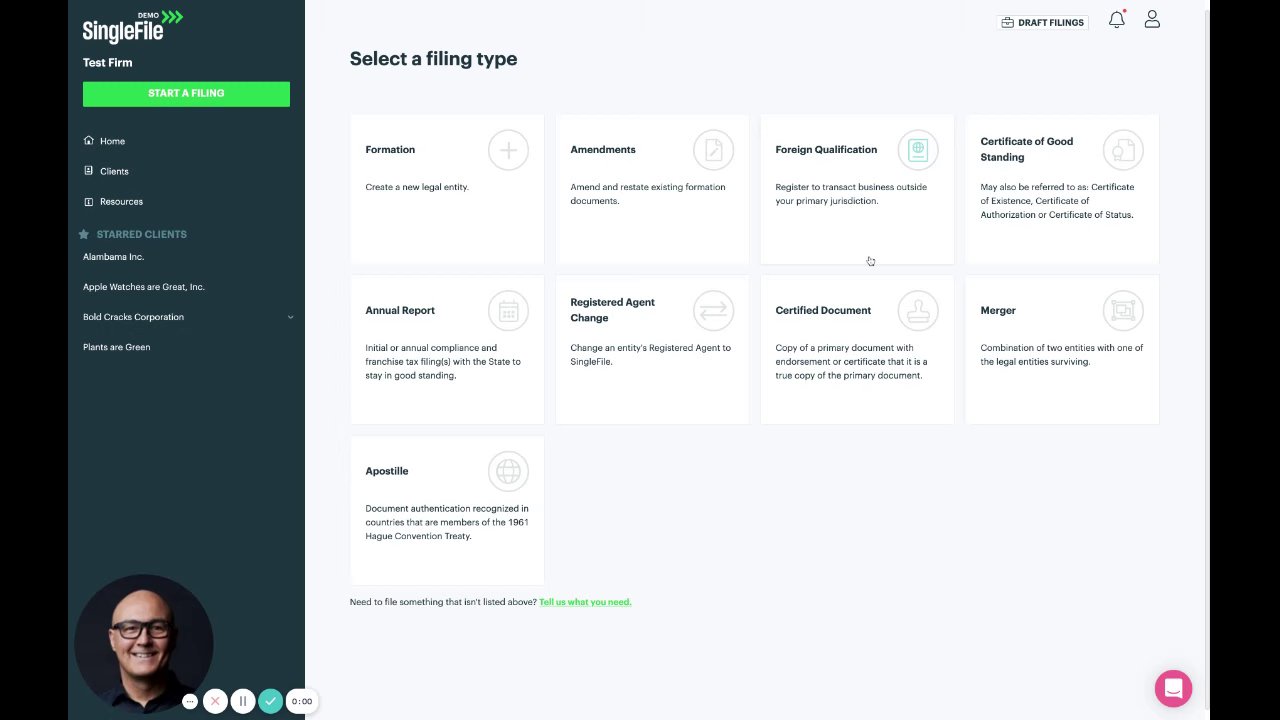1280x720 pixels.
Task: Click the Certified Document stamp icon
Action: [x=918, y=311]
